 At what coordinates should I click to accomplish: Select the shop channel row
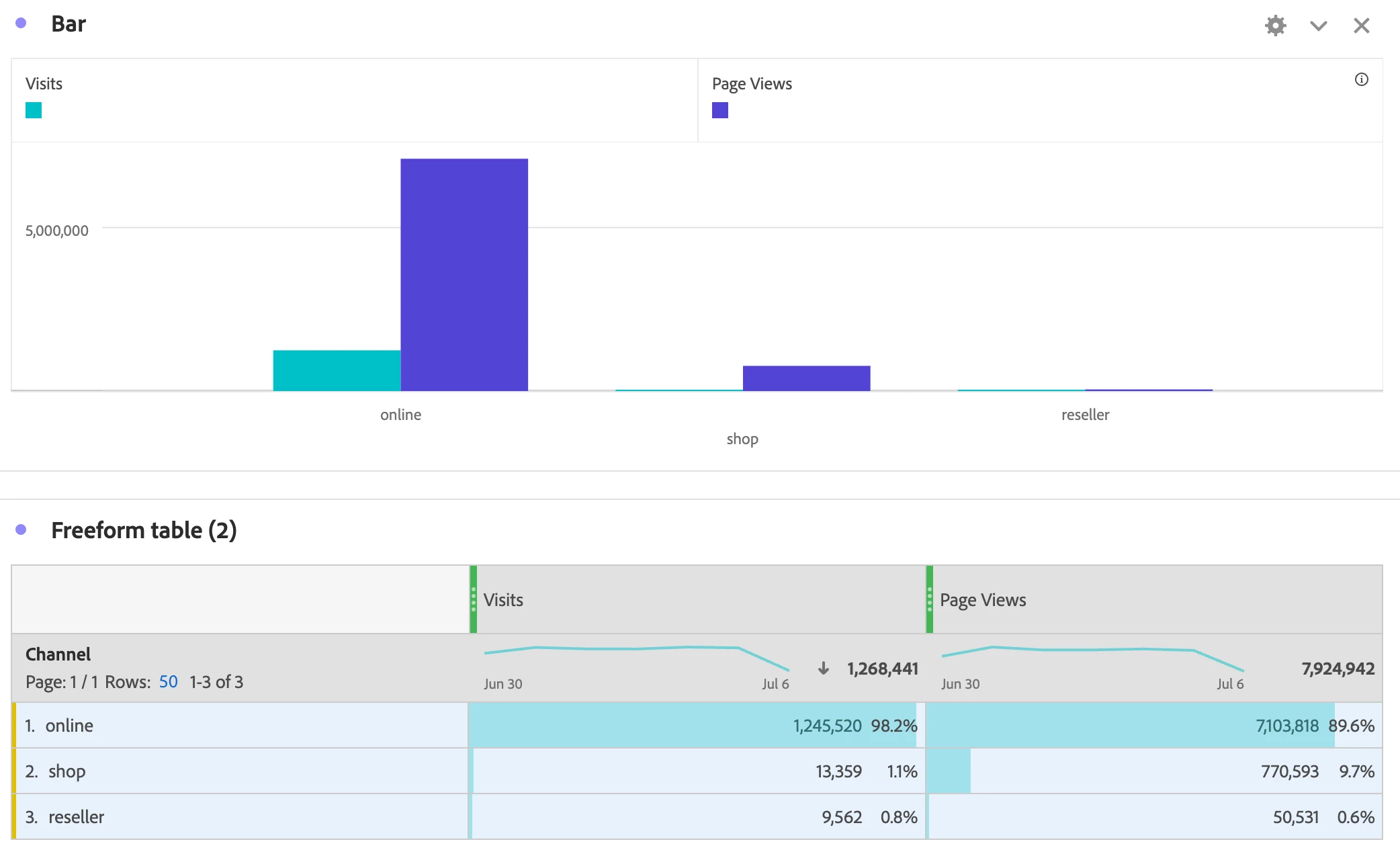[67, 771]
